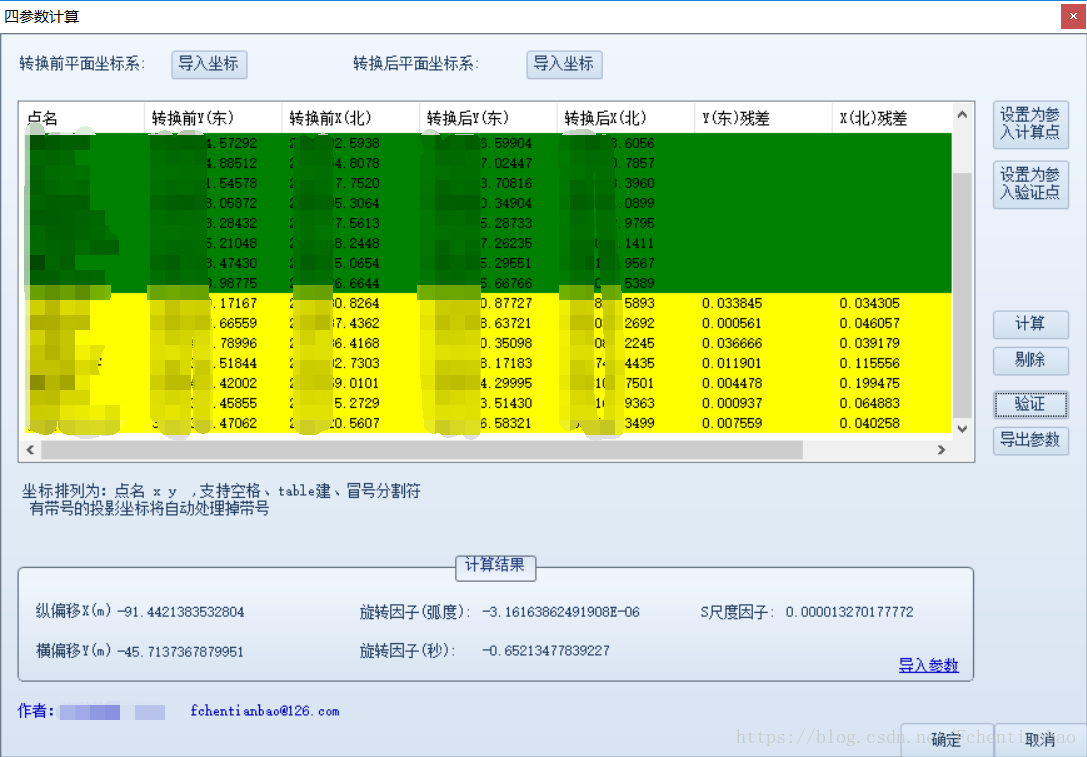Screen dimensions: 1087x757
Task: Click green row cell ending 7.02447
Action: coord(507,164)
